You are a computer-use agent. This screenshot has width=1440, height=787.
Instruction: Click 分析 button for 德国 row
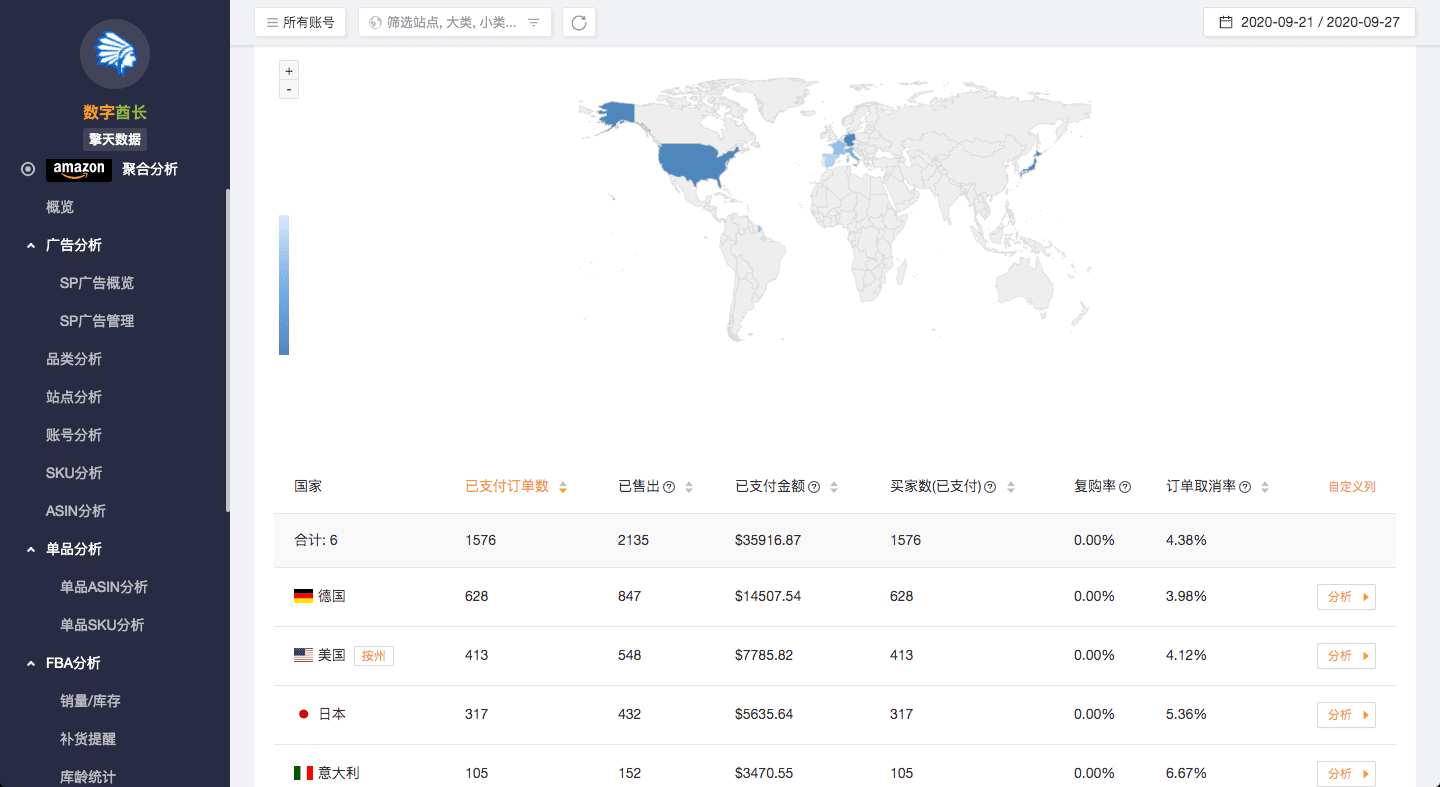[x=1345, y=597]
